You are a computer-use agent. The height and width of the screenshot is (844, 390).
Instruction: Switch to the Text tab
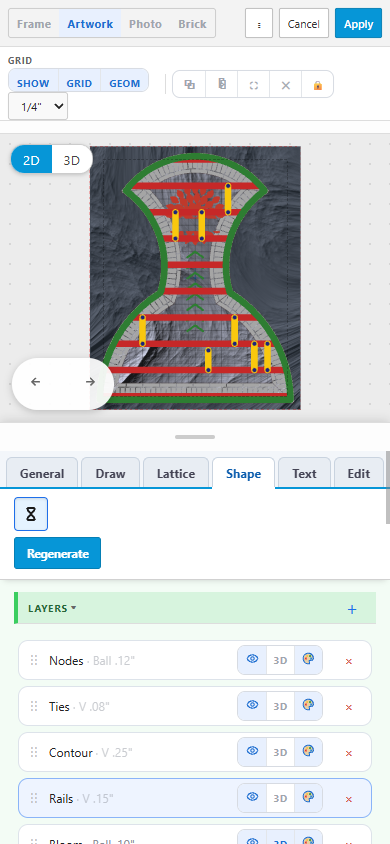coord(304,473)
